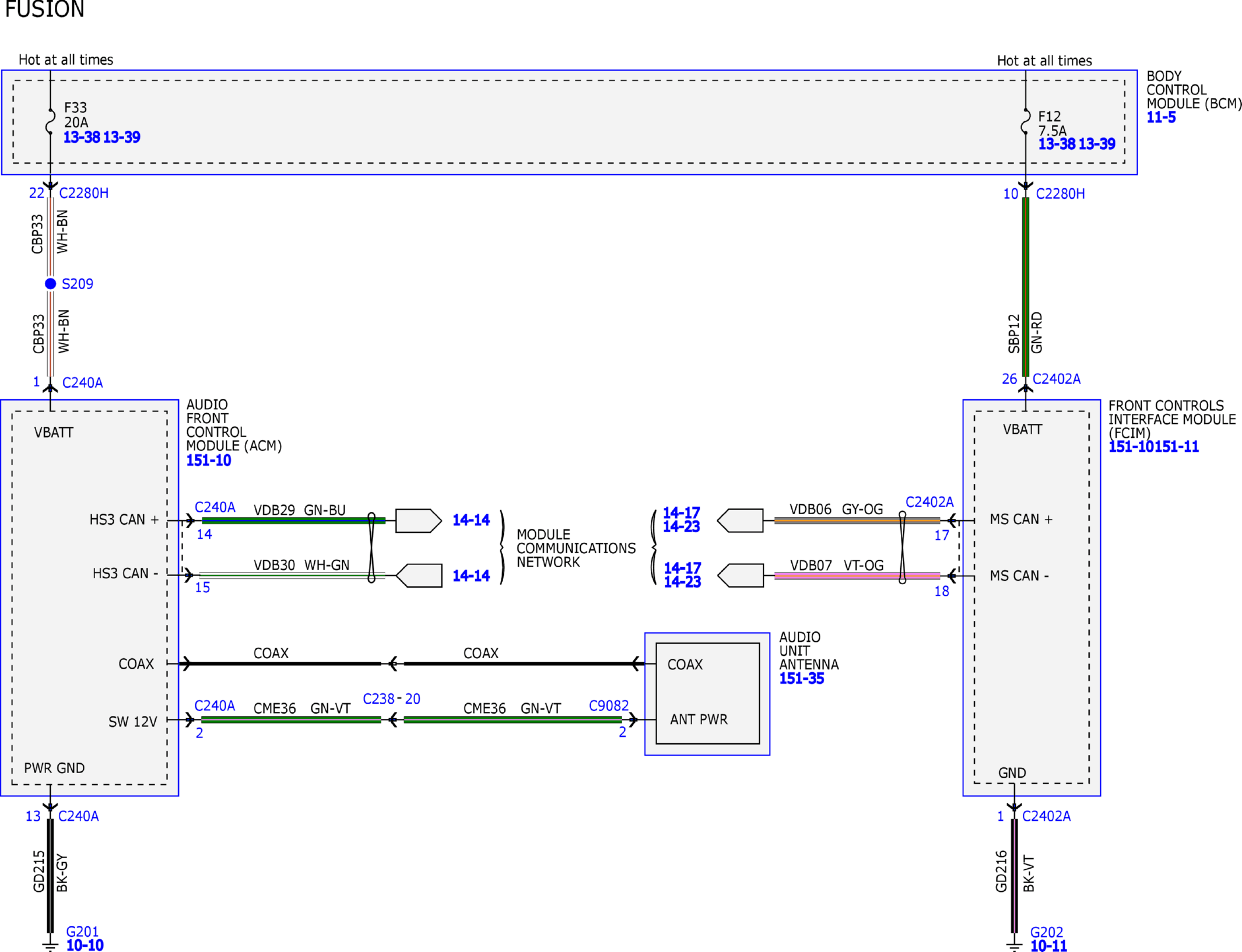
Task: Click the FUSION title text
Action: pos(45,9)
